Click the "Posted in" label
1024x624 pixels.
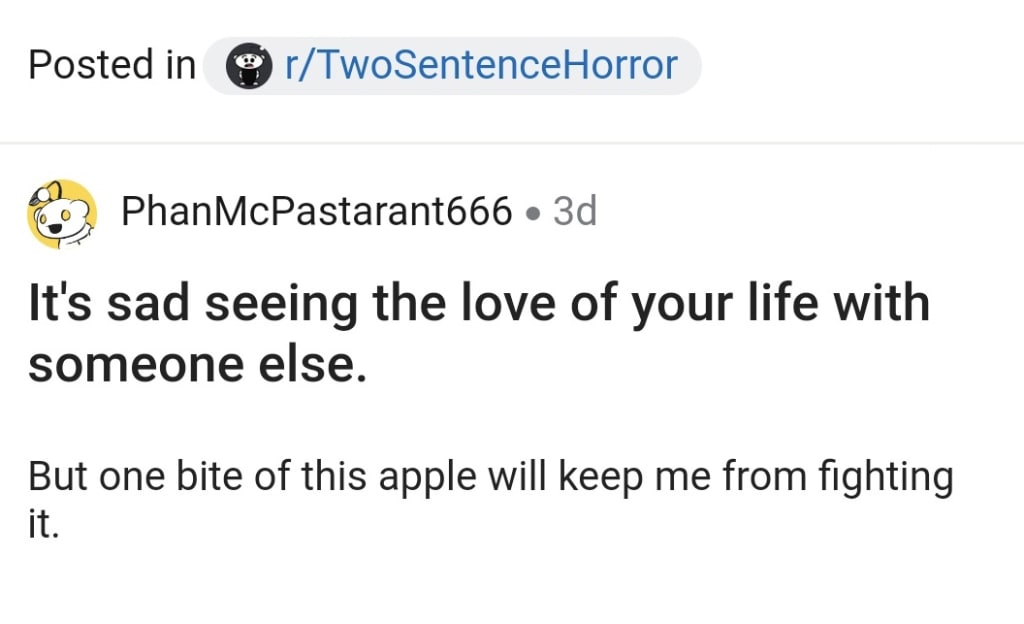112,66
